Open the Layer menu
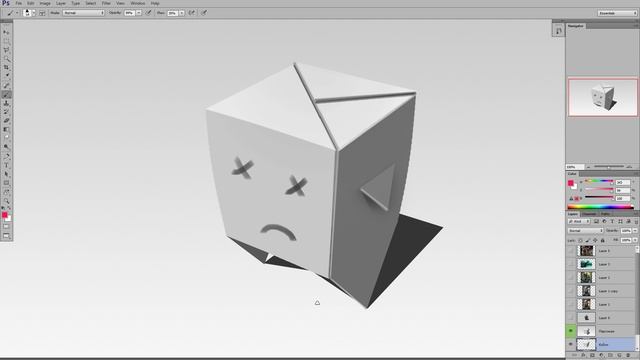 point(60,3)
